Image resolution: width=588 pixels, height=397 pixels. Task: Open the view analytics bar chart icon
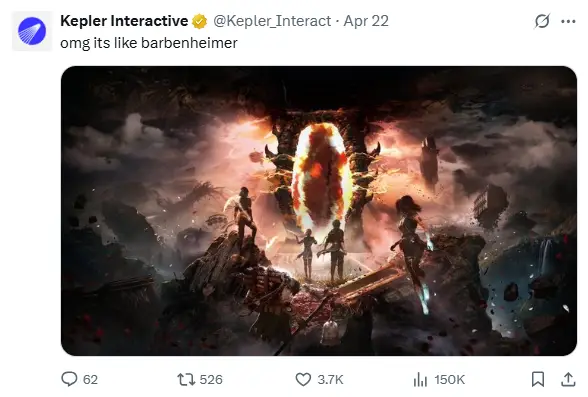coord(420,379)
